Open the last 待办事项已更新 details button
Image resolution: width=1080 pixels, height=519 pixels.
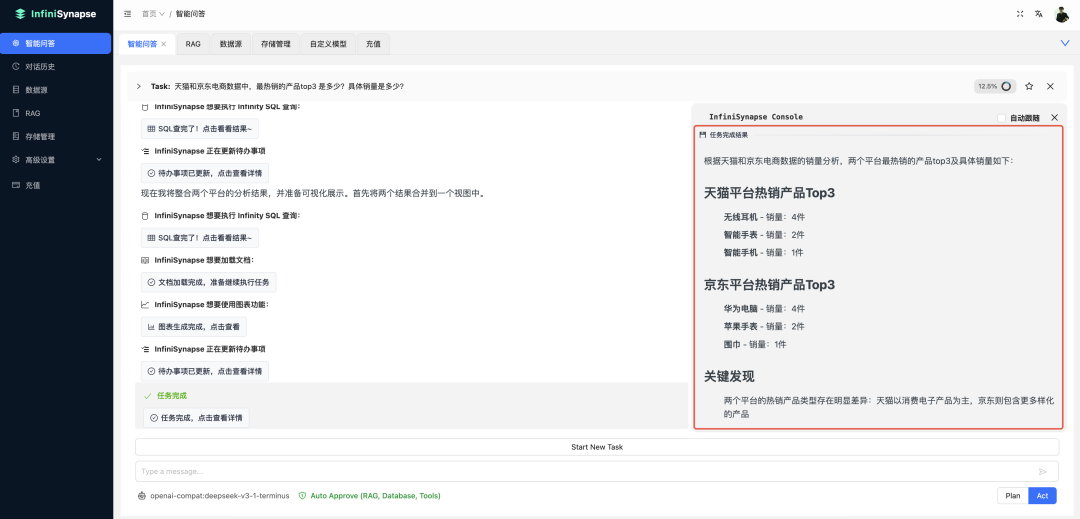pos(205,371)
